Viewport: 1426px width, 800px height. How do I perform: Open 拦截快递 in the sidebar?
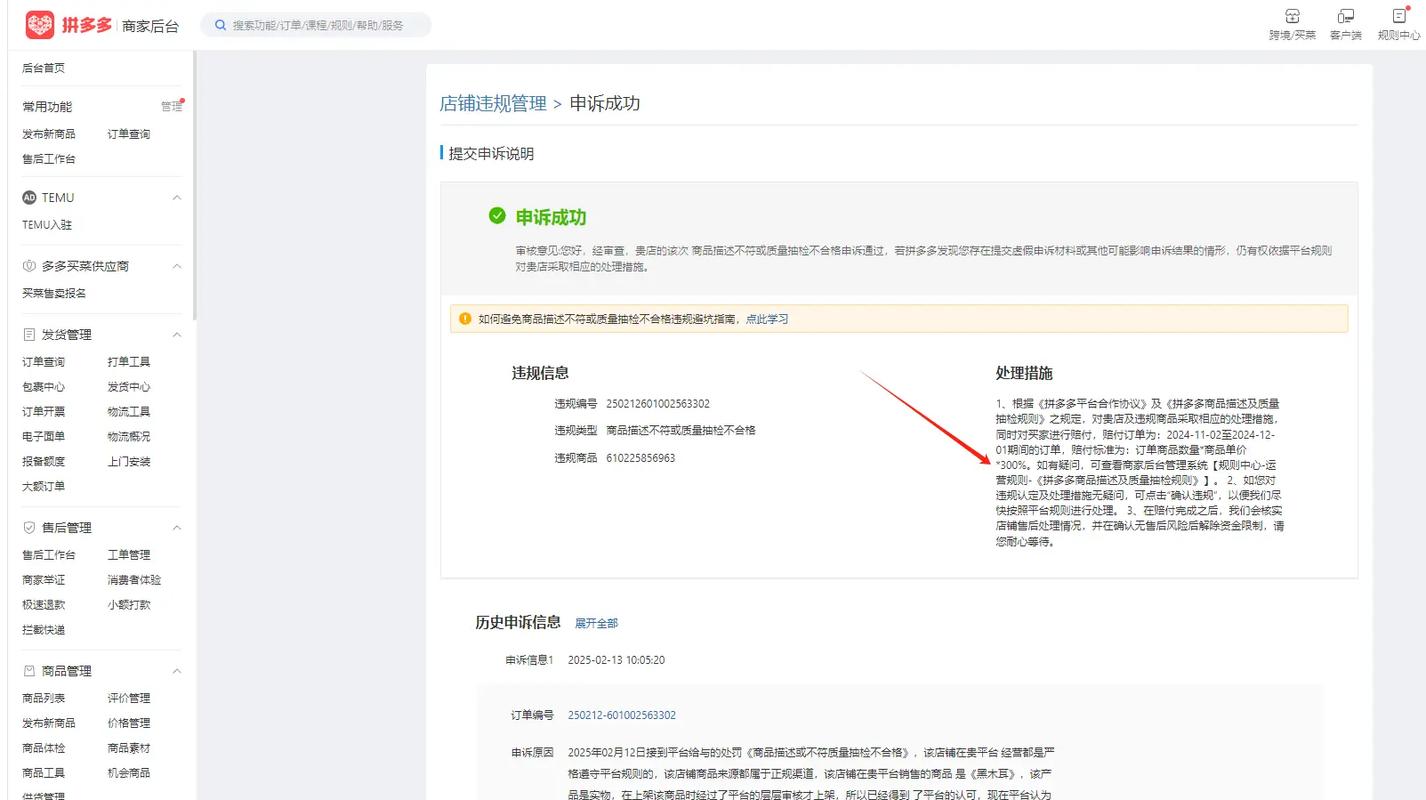click(43, 630)
